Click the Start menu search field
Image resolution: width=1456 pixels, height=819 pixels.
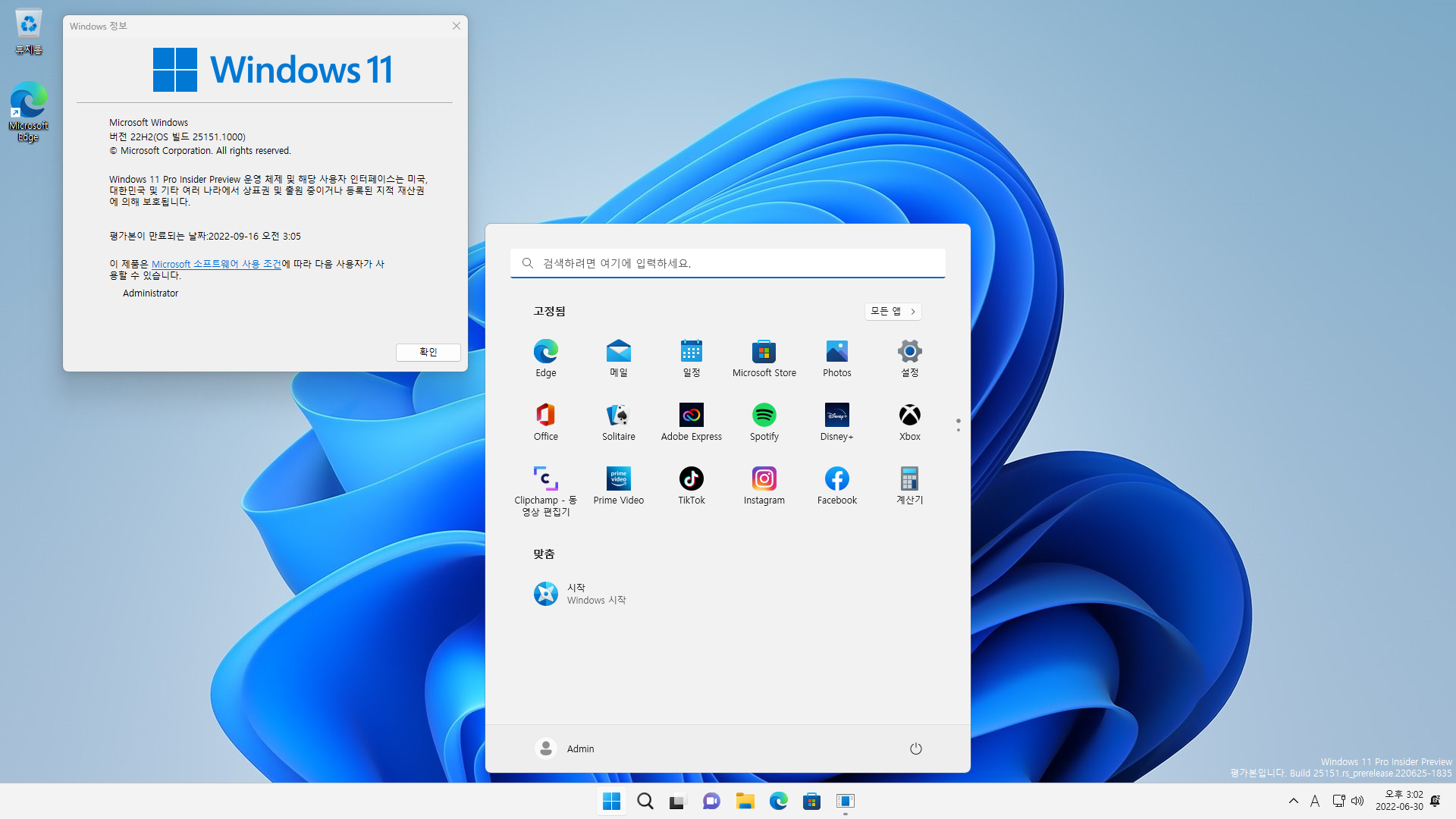pos(728,264)
